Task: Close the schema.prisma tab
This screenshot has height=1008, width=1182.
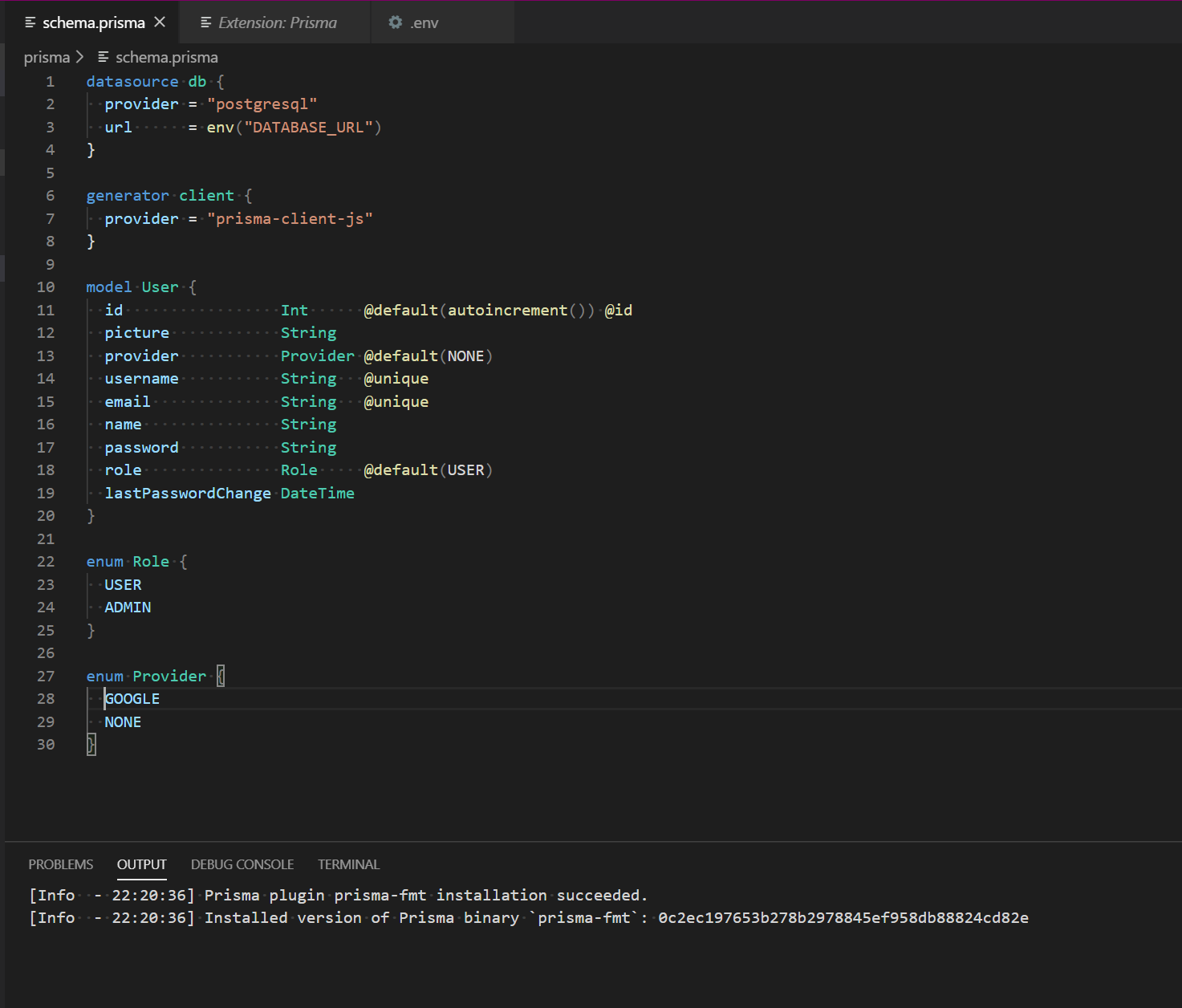Action: pyautogui.click(x=158, y=22)
